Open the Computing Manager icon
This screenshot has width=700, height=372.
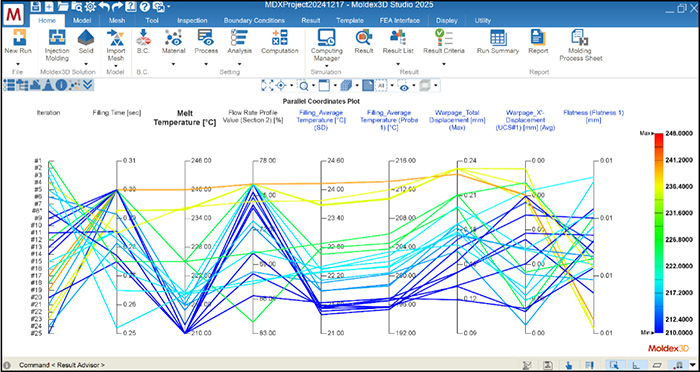[x=326, y=37]
